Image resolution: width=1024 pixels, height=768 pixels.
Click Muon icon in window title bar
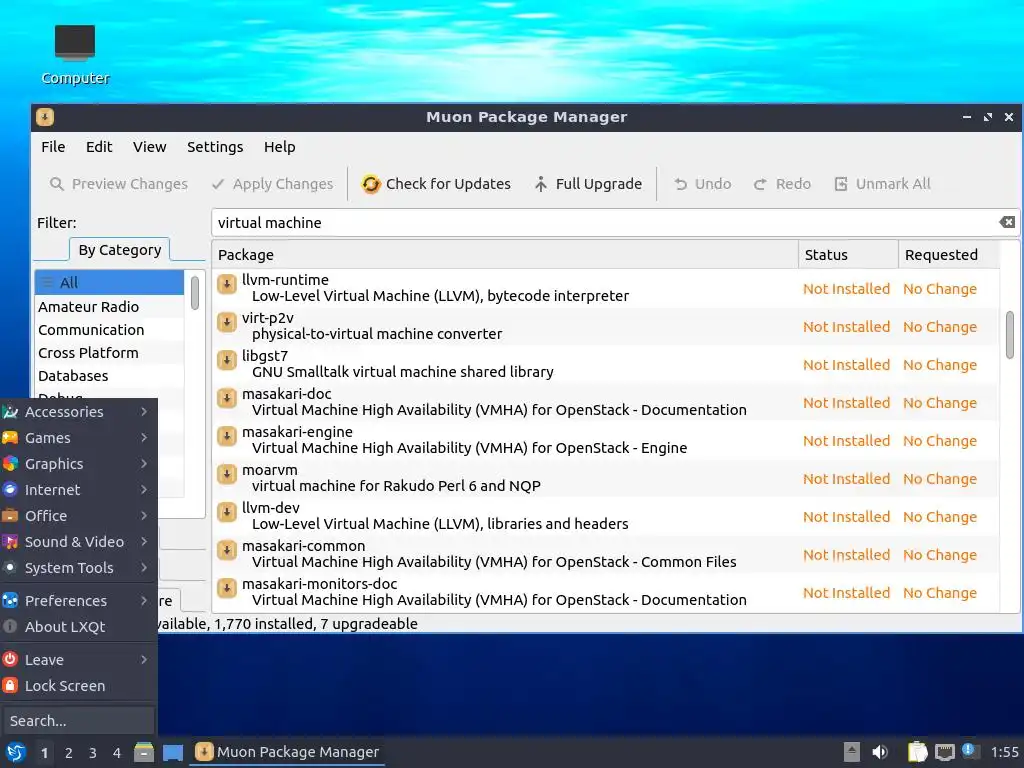tap(44, 117)
